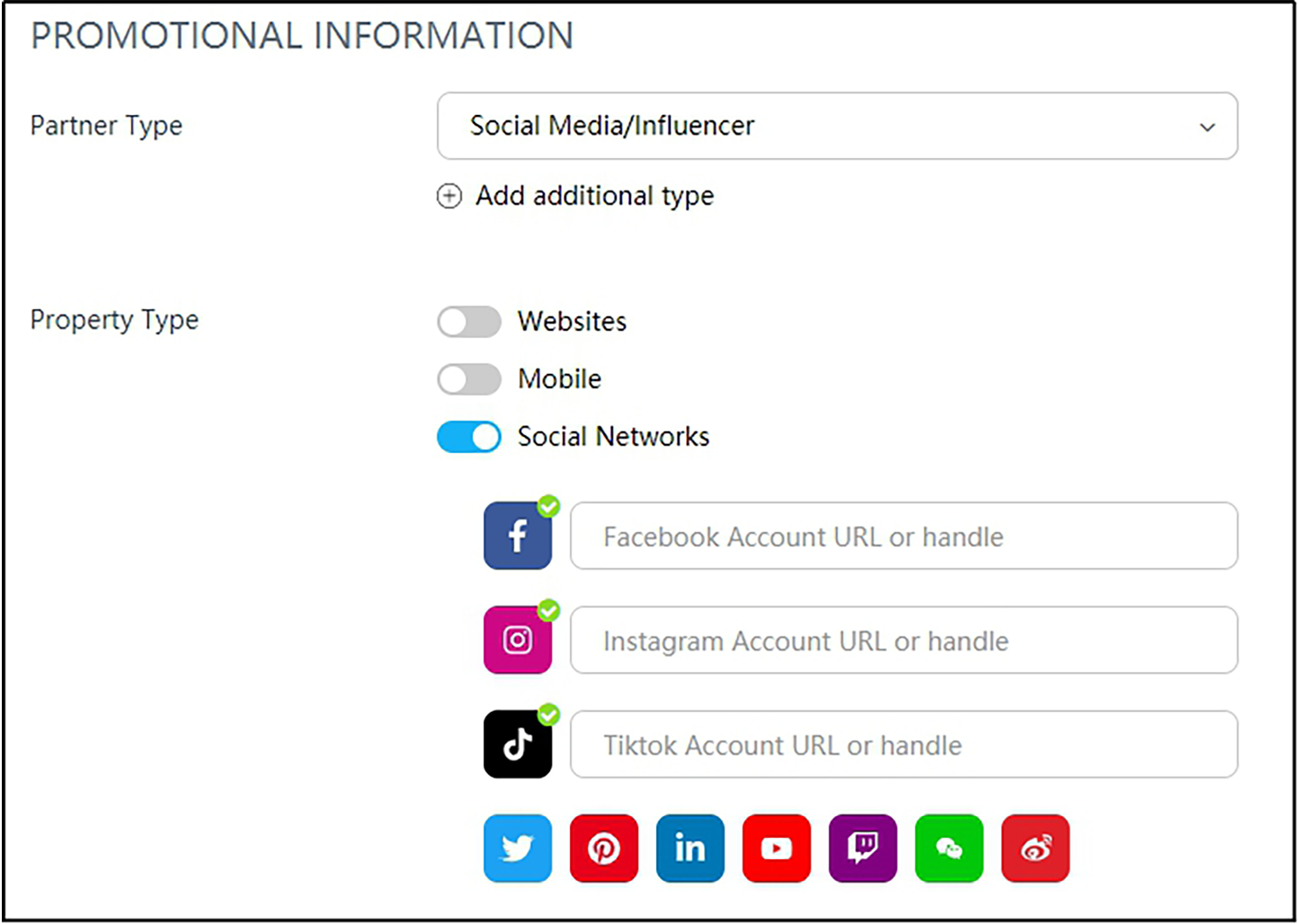Focus the Instagram Account URL field
The height and width of the screenshot is (924, 1298).
[903, 640]
